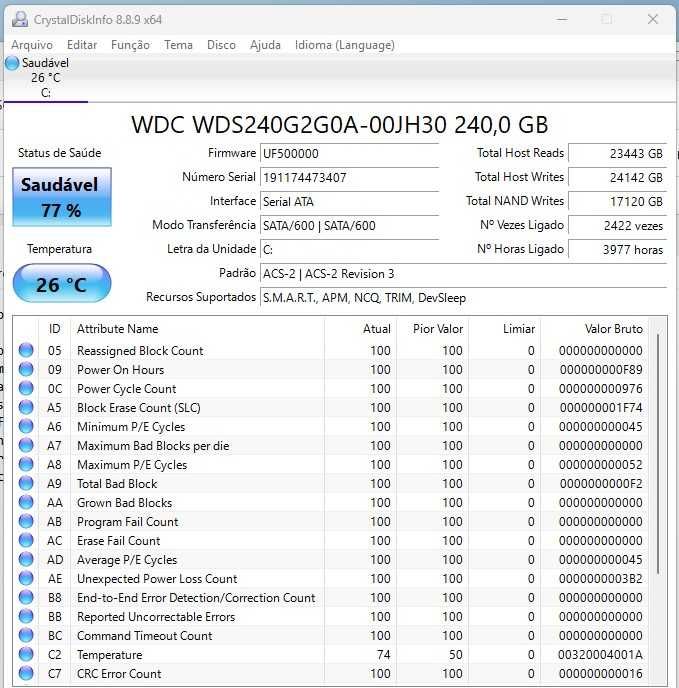Click Atual value 74 in Temperature row
The image size is (679, 688).
384,655
